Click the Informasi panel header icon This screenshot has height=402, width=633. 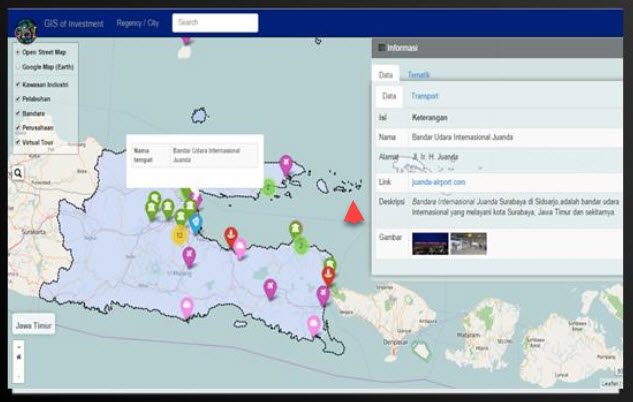click(x=381, y=48)
